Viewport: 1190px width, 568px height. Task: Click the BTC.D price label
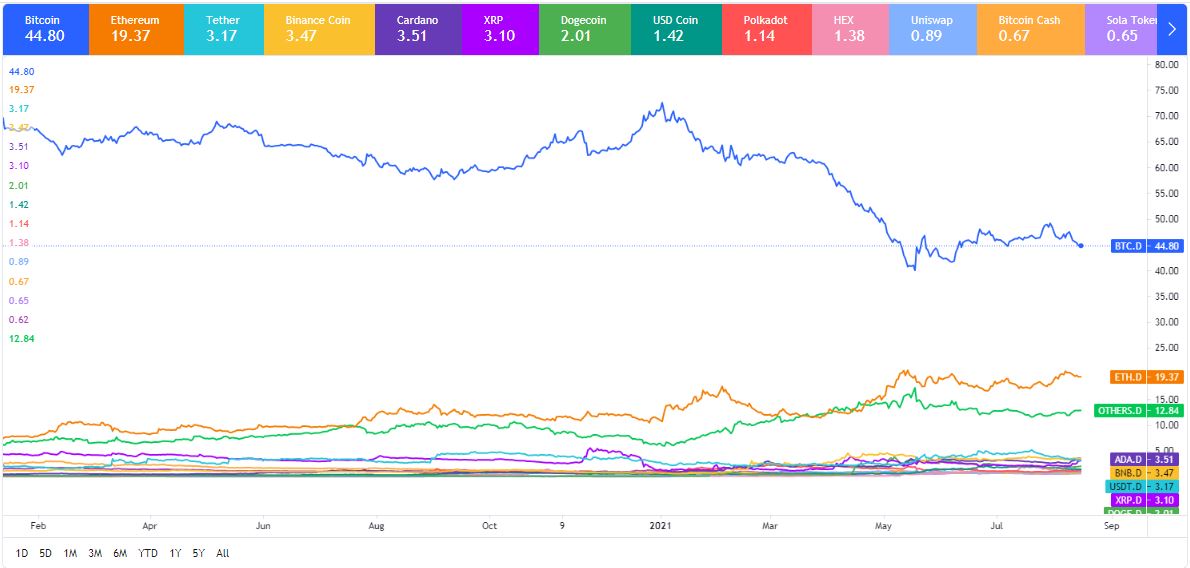[x=1146, y=246]
